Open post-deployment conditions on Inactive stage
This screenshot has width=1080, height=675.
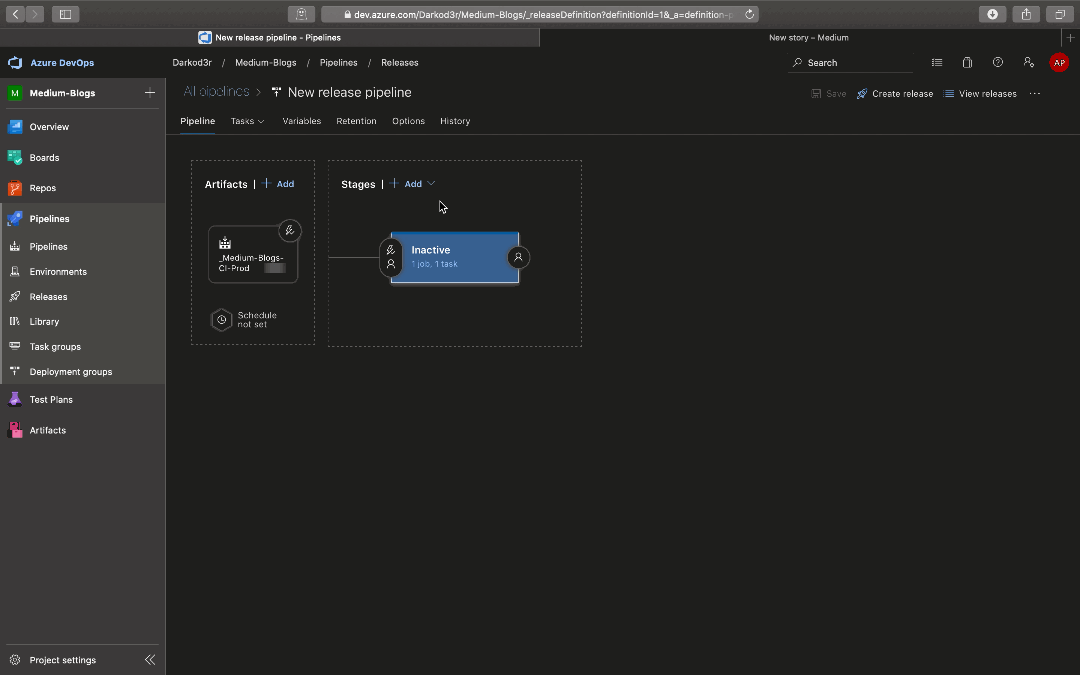point(518,257)
